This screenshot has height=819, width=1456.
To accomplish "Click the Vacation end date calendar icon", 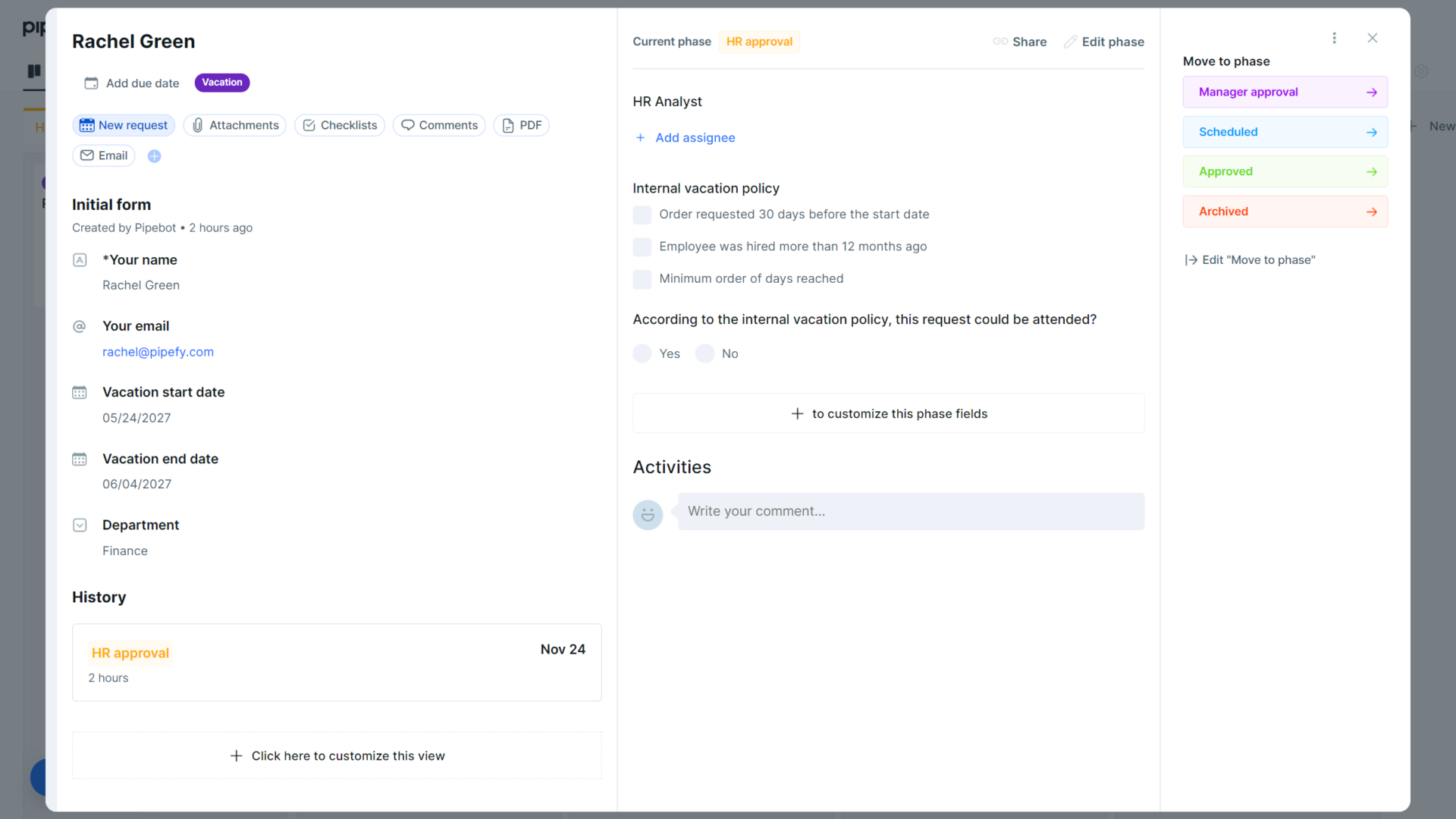I will point(80,460).
